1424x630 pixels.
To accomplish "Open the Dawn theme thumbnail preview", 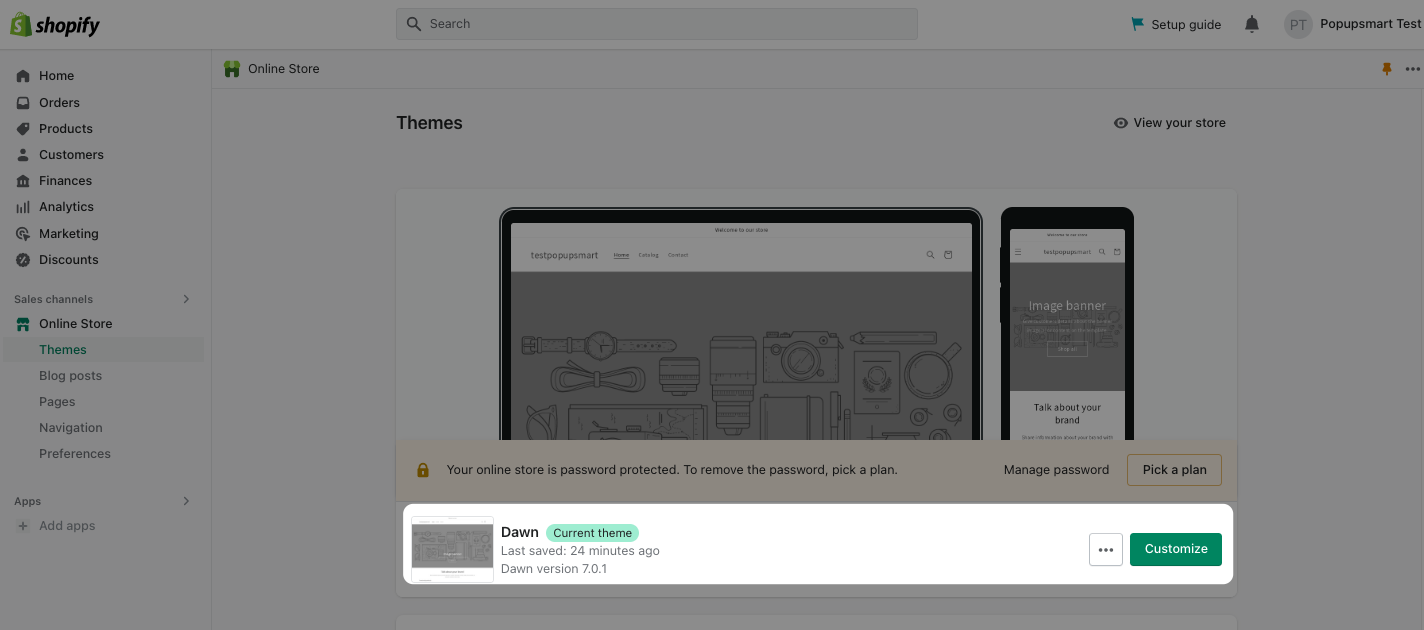I will [452, 548].
